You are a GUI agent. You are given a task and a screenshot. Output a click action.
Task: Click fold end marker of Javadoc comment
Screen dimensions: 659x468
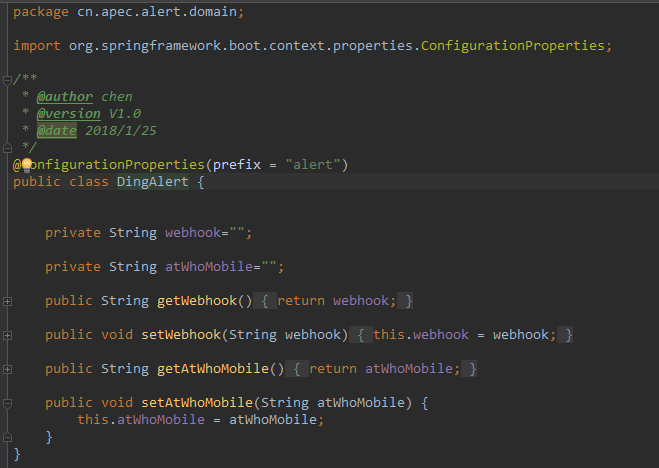coord(7,148)
